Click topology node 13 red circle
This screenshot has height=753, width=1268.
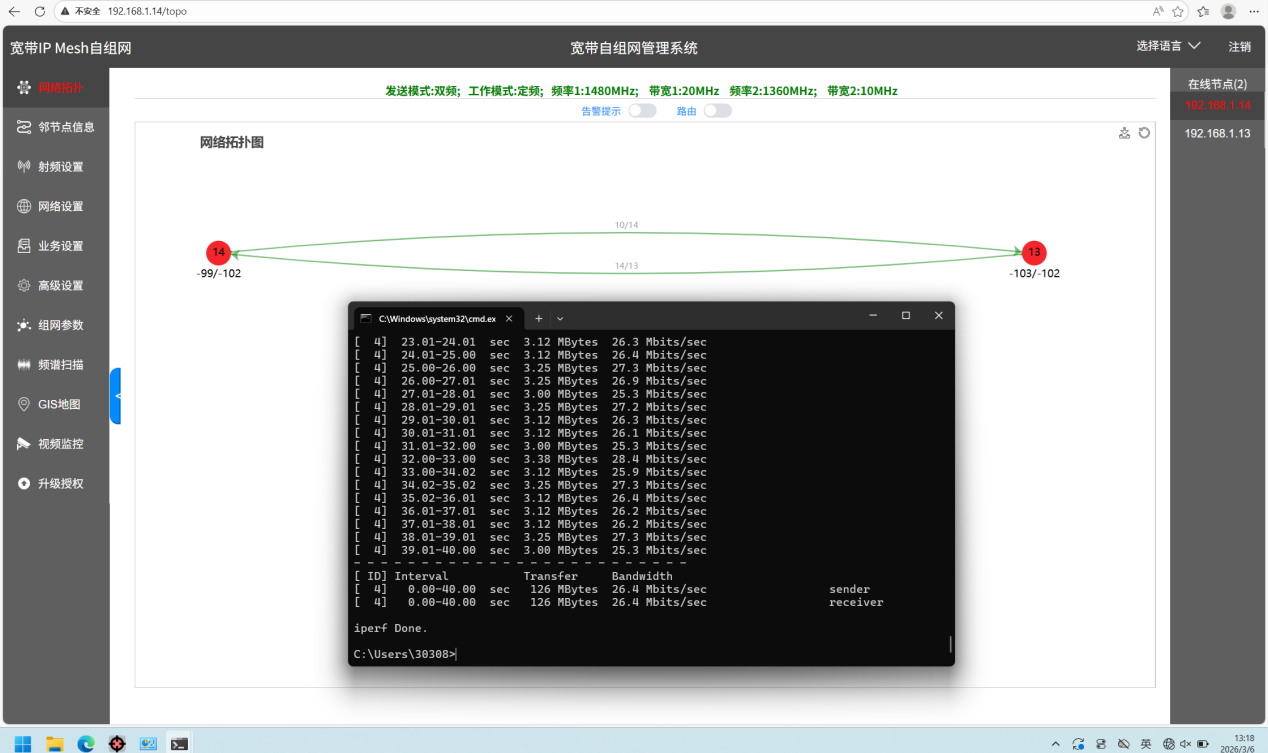(1034, 252)
